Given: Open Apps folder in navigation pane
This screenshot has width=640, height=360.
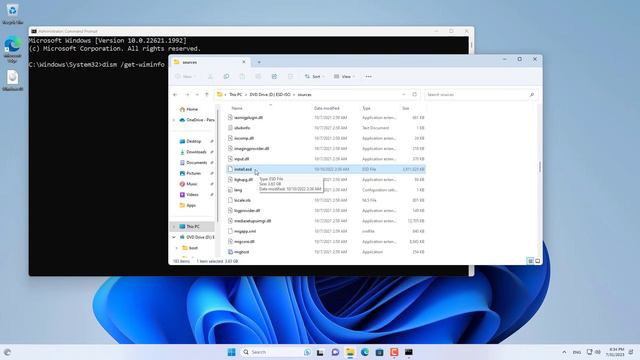Looking at the screenshot, I should (191, 205).
